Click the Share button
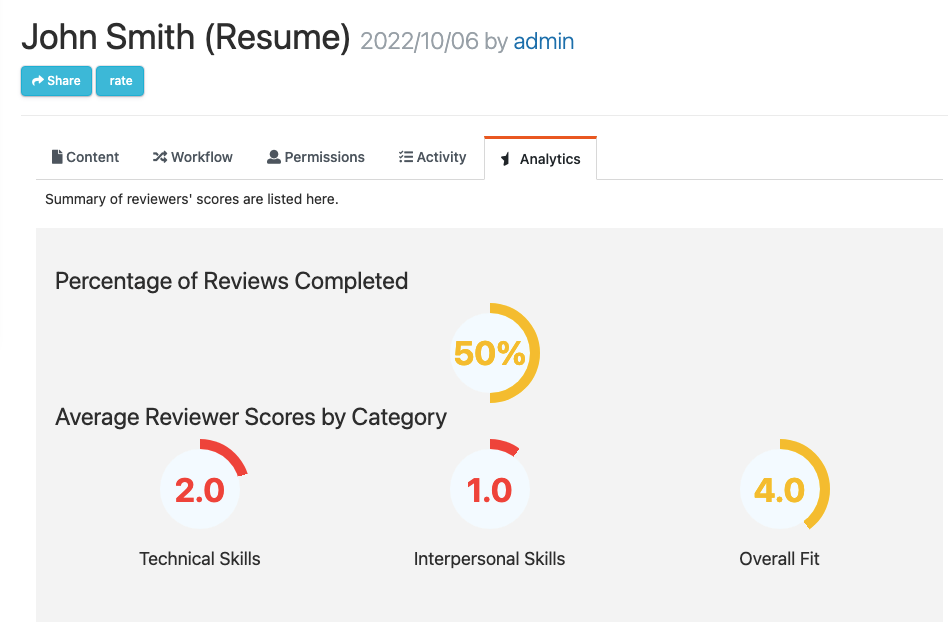Image resolution: width=948 pixels, height=622 pixels. click(55, 81)
